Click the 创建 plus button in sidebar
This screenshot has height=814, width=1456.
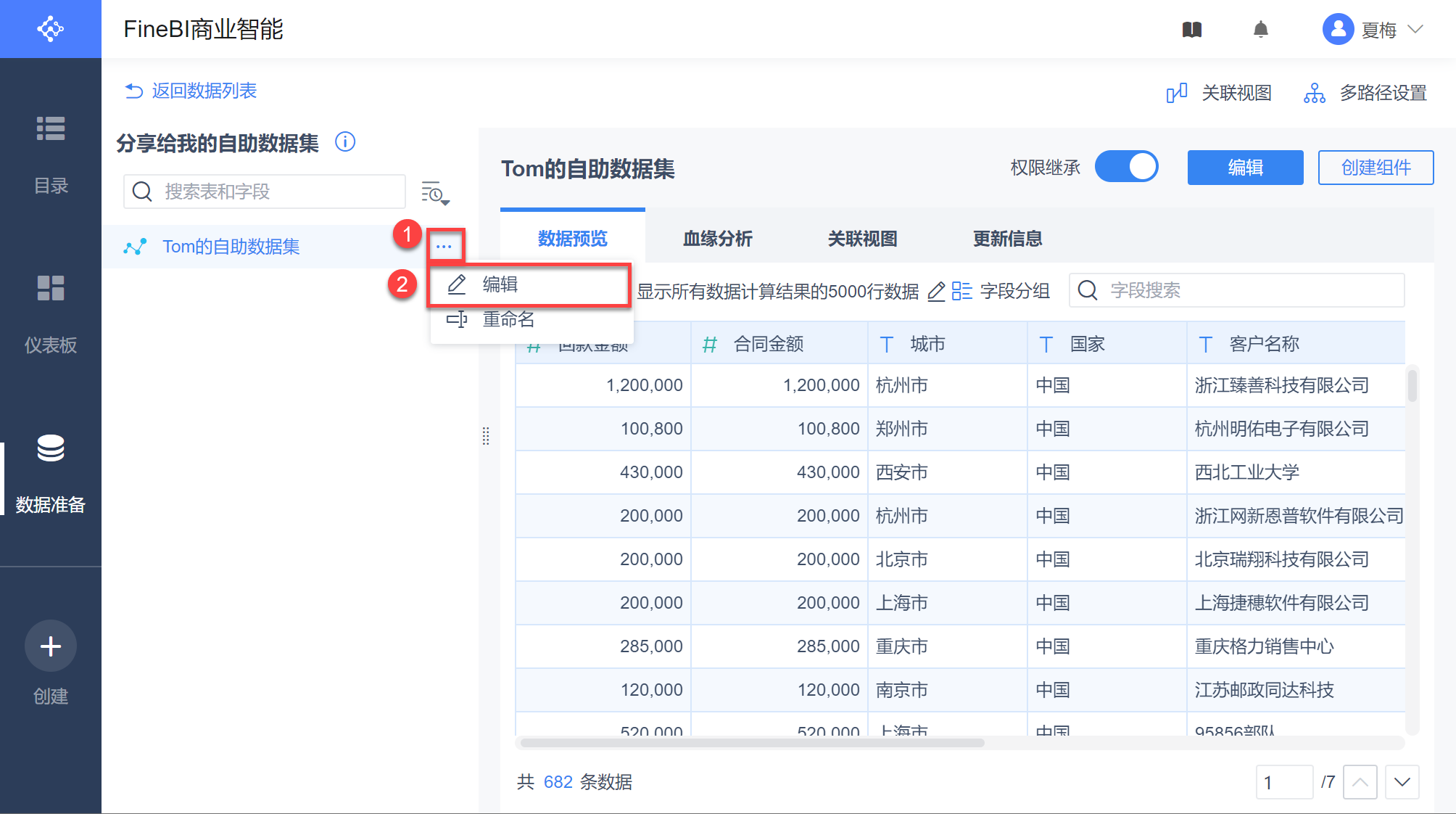(51, 646)
